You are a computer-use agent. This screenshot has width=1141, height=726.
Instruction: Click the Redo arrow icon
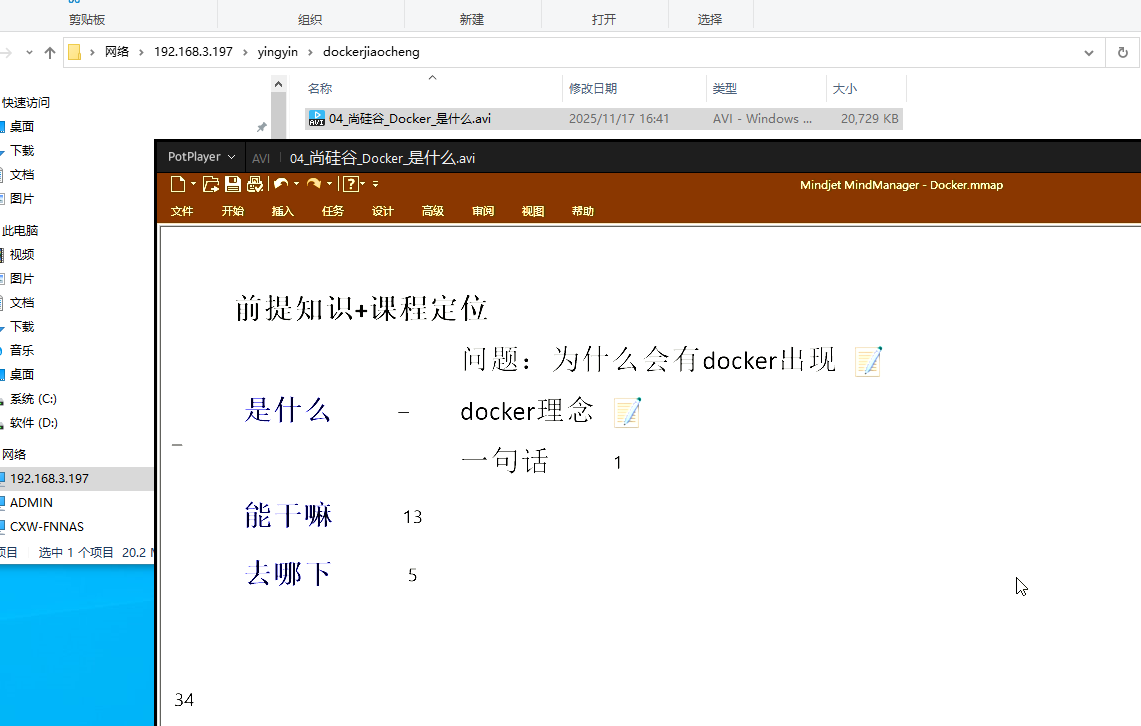pyautogui.click(x=313, y=184)
